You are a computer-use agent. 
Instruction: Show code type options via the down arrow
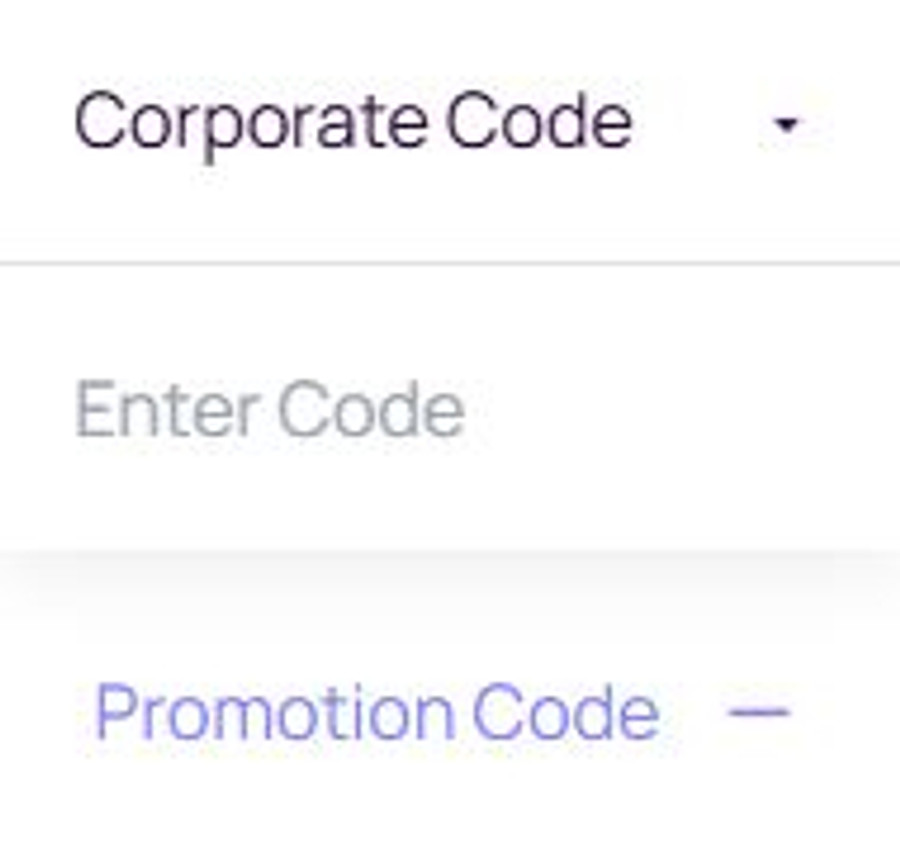pyautogui.click(x=787, y=125)
